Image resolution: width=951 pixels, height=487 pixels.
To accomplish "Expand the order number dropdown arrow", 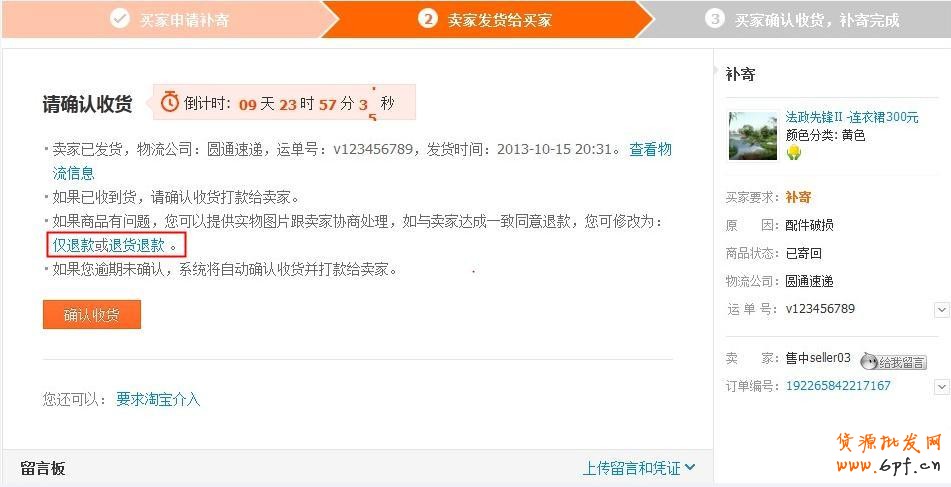I will 941,386.
